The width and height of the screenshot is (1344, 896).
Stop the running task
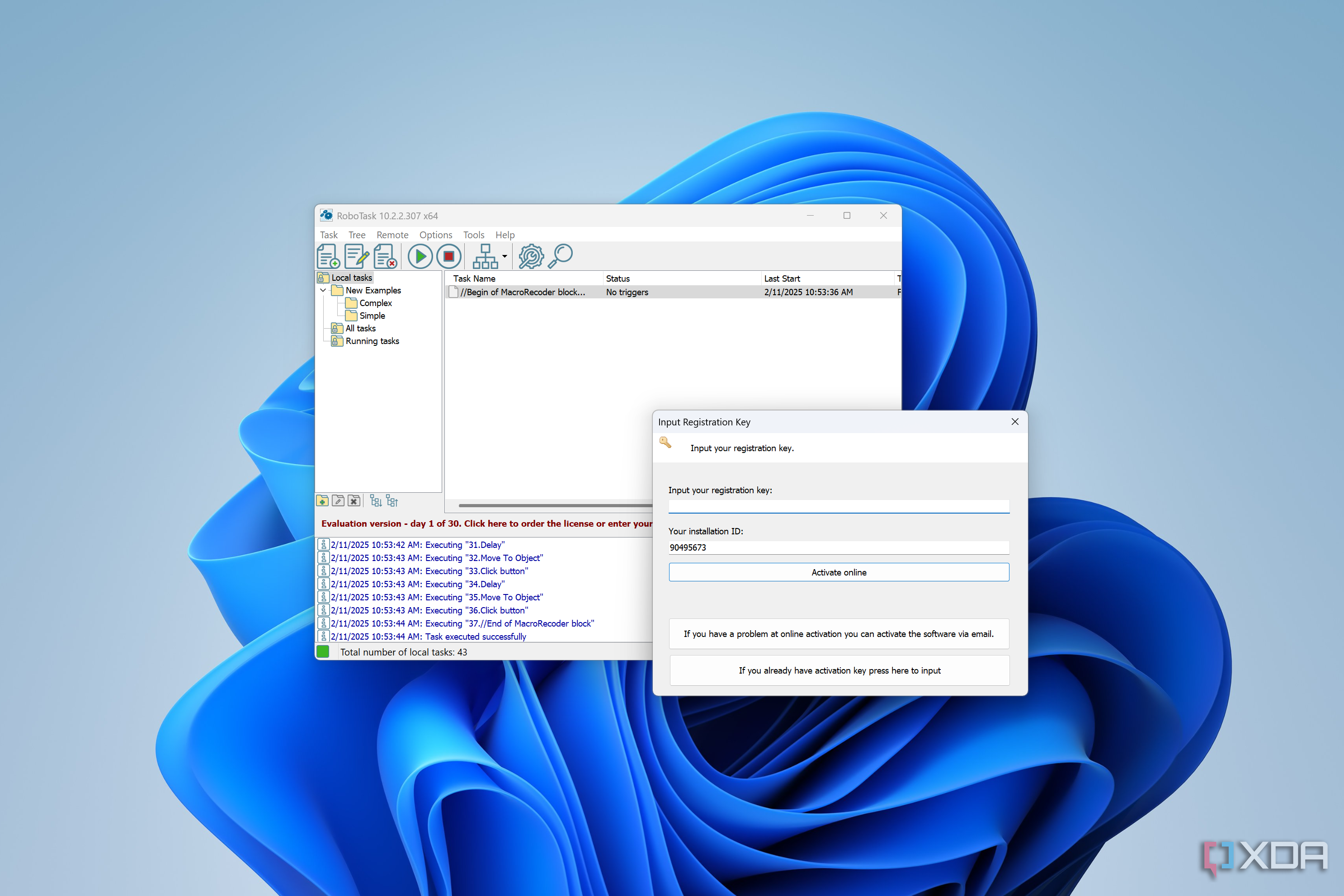coord(449,256)
